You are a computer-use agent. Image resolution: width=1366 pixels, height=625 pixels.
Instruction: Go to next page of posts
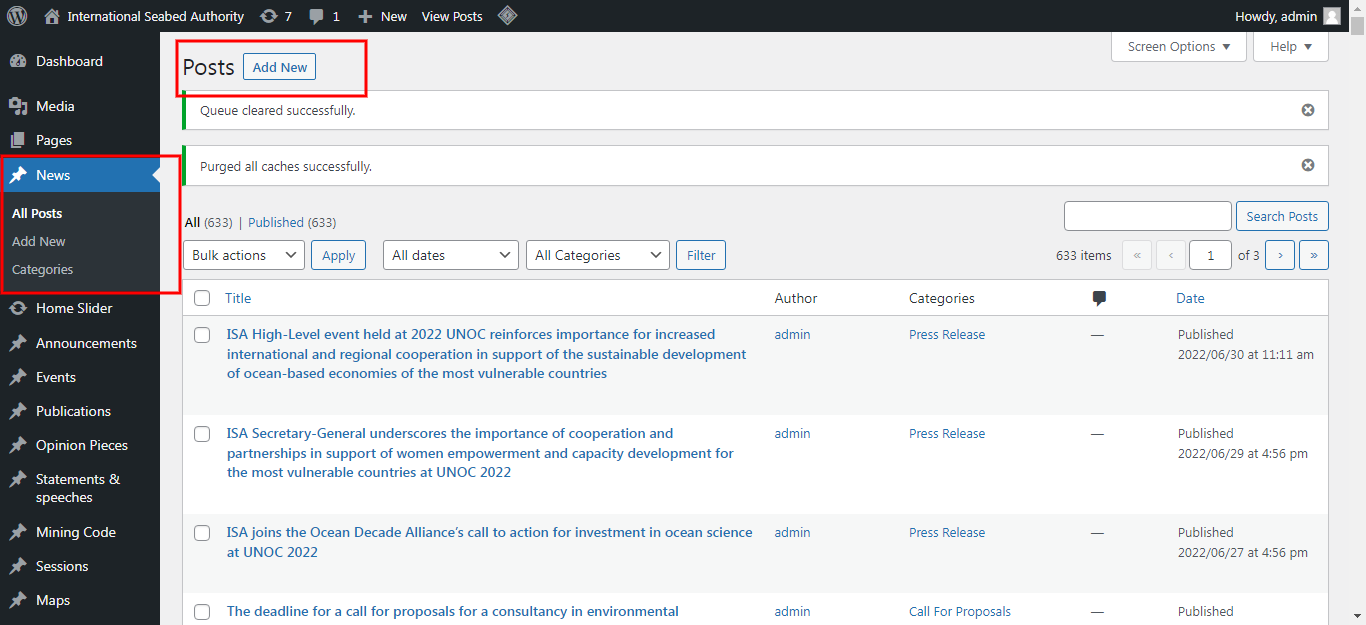click(1280, 255)
